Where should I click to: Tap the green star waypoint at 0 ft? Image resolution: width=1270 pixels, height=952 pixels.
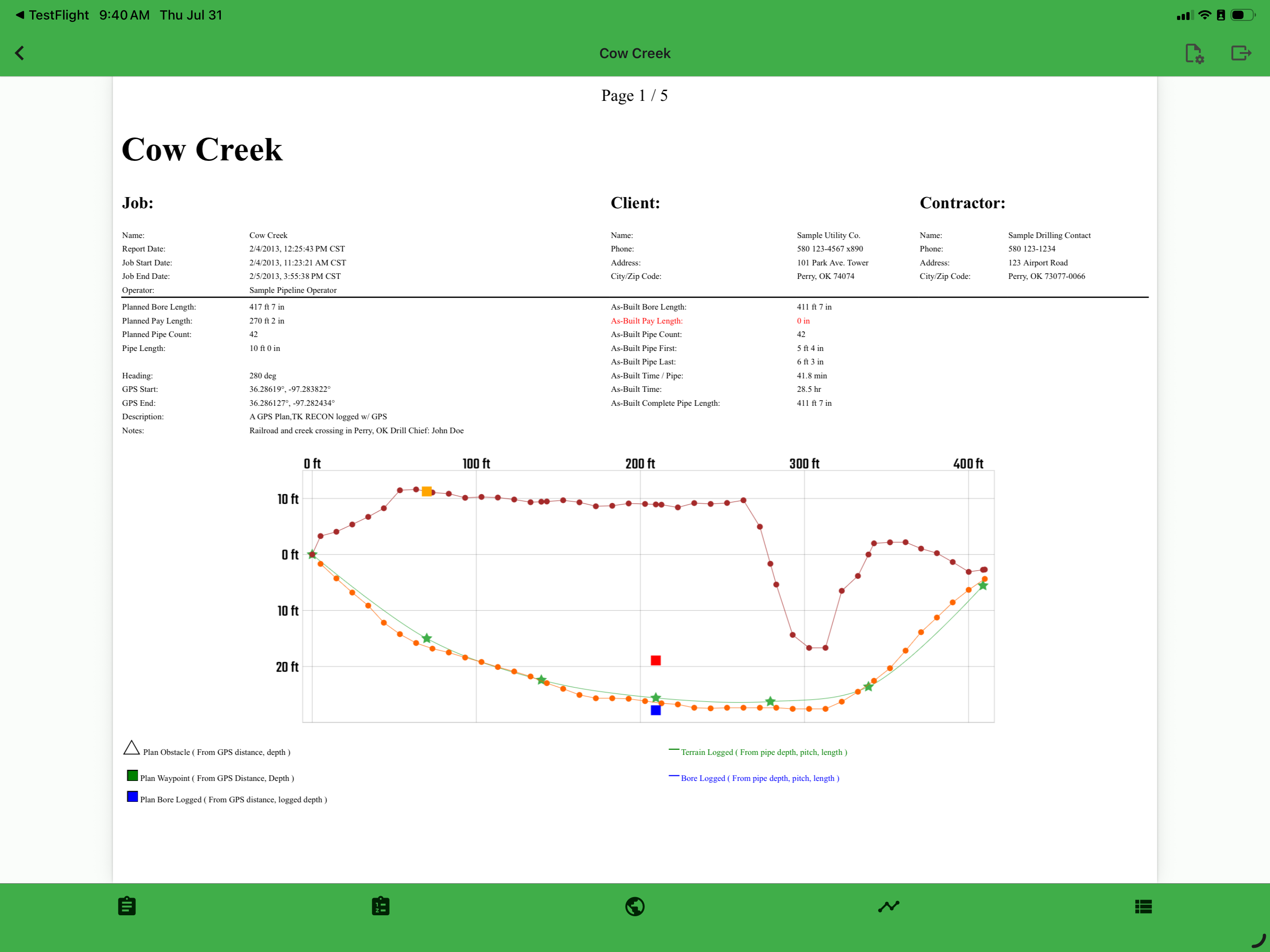coord(312,554)
